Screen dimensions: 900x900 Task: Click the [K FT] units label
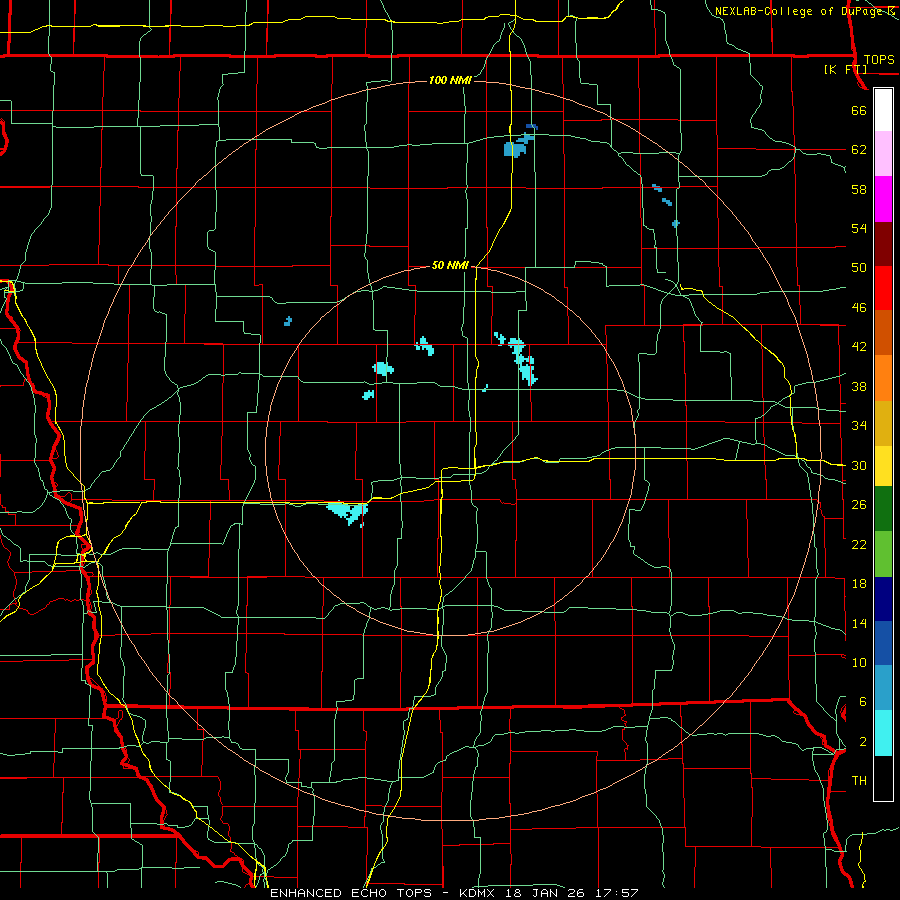845,69
